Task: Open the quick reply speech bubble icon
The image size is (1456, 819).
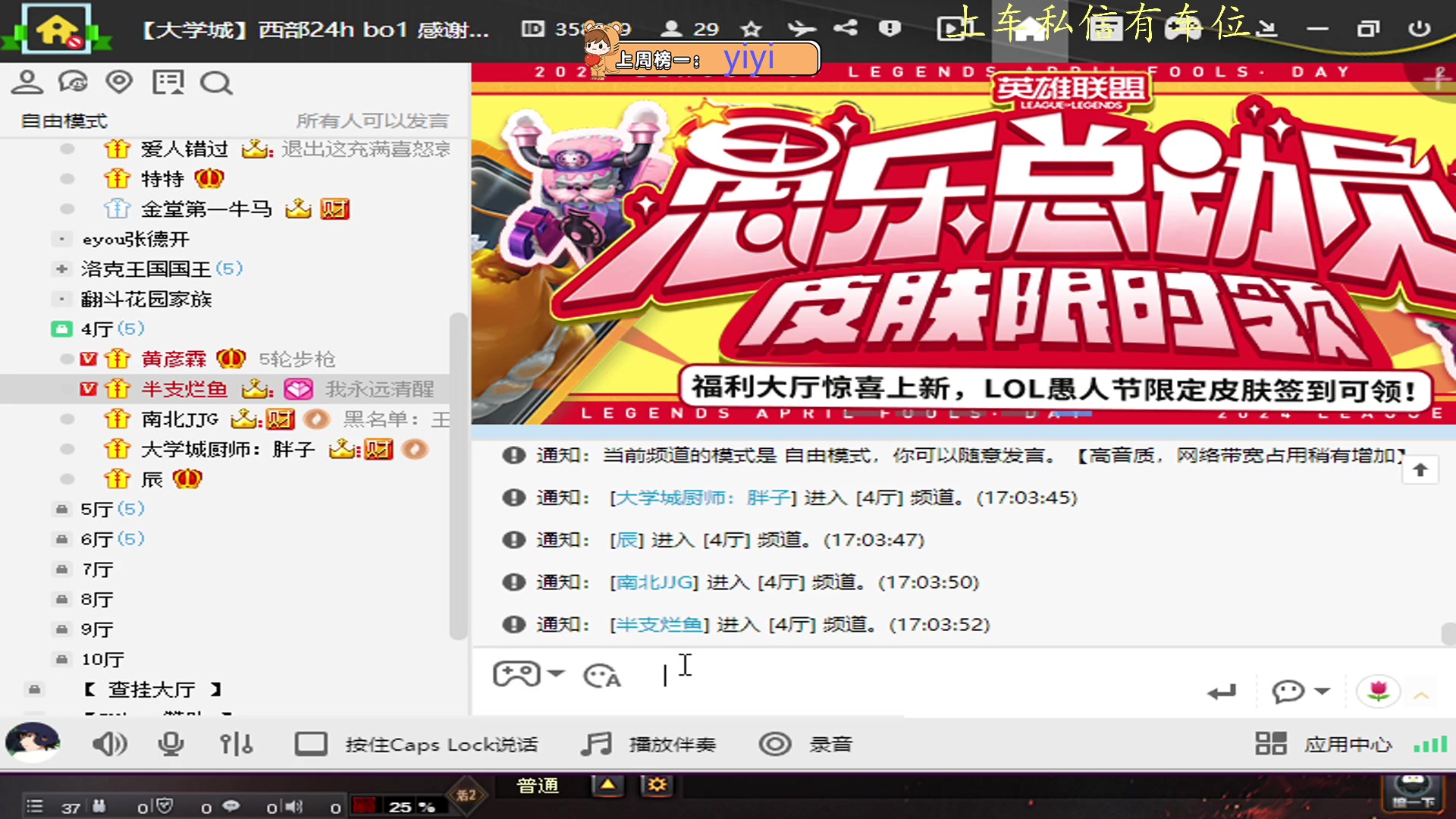Action: point(1288,691)
